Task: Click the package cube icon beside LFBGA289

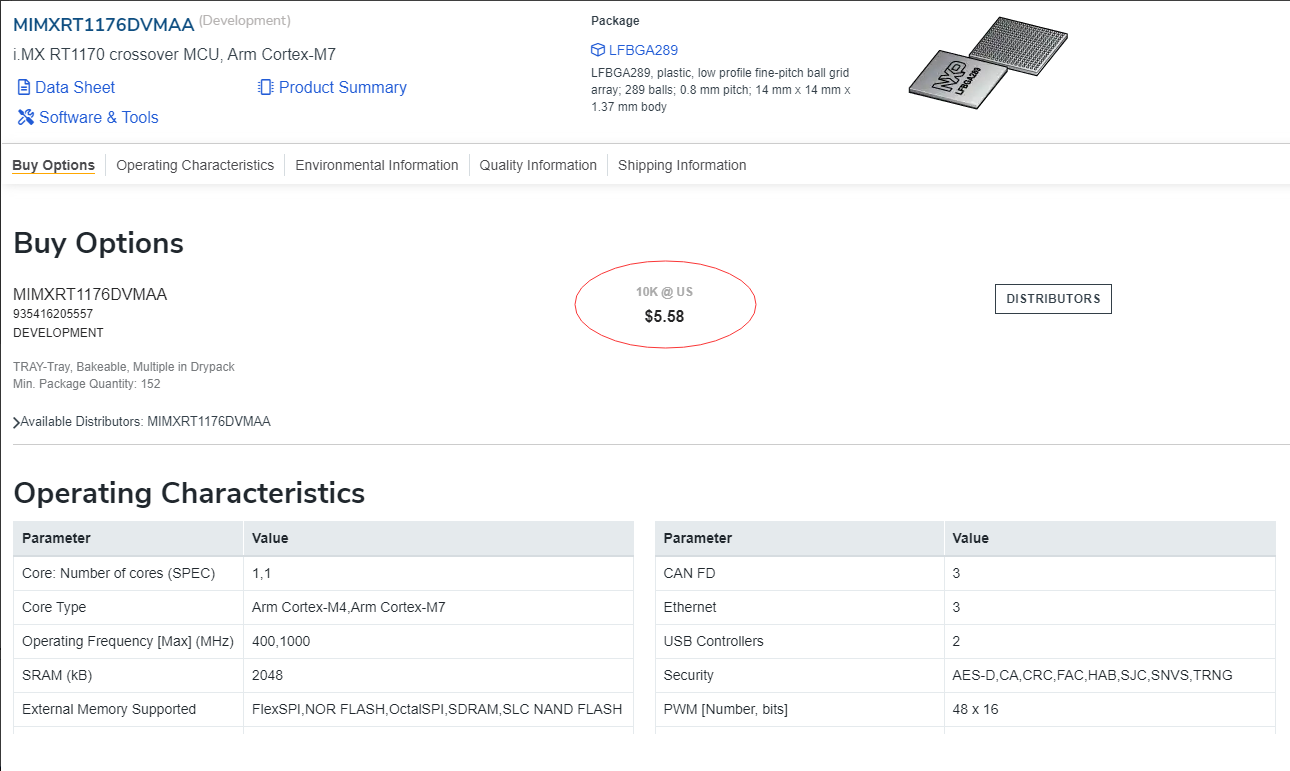Action: coord(598,50)
